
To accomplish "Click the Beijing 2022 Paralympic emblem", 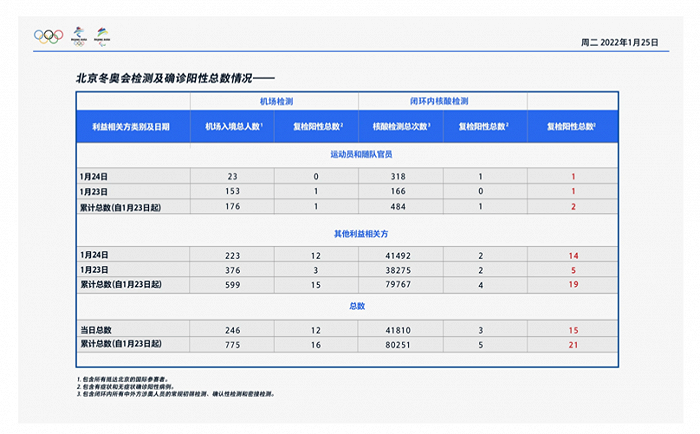I will point(102,36).
